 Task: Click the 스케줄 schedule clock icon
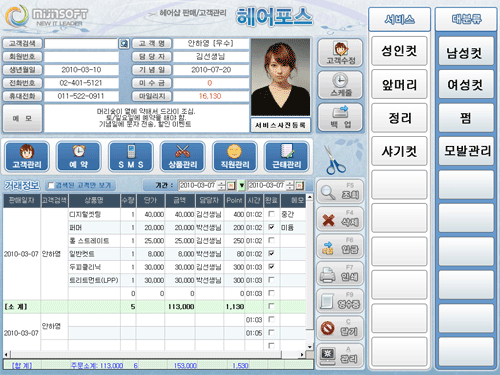[340, 85]
